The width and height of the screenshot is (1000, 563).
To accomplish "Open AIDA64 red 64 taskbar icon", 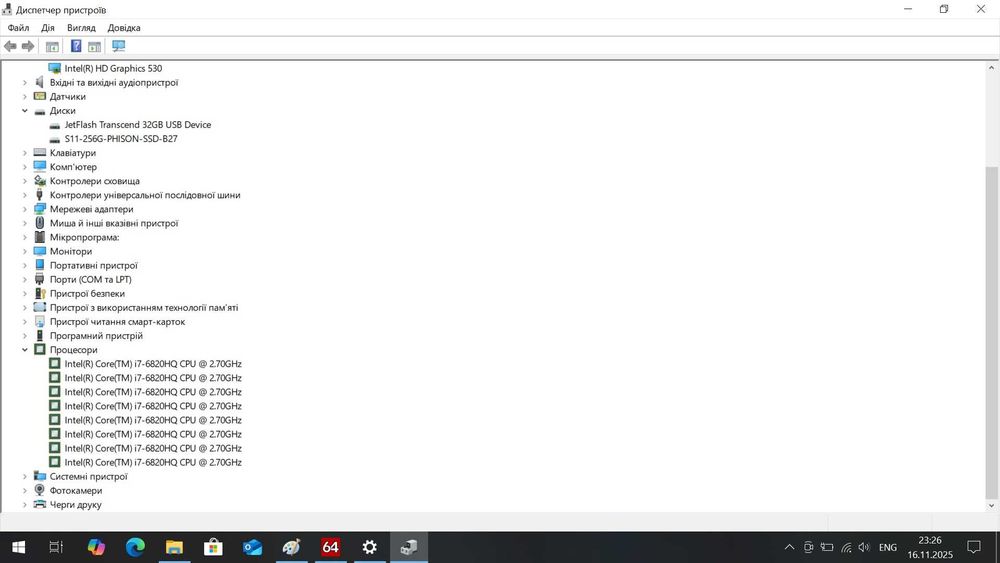I will point(330,547).
